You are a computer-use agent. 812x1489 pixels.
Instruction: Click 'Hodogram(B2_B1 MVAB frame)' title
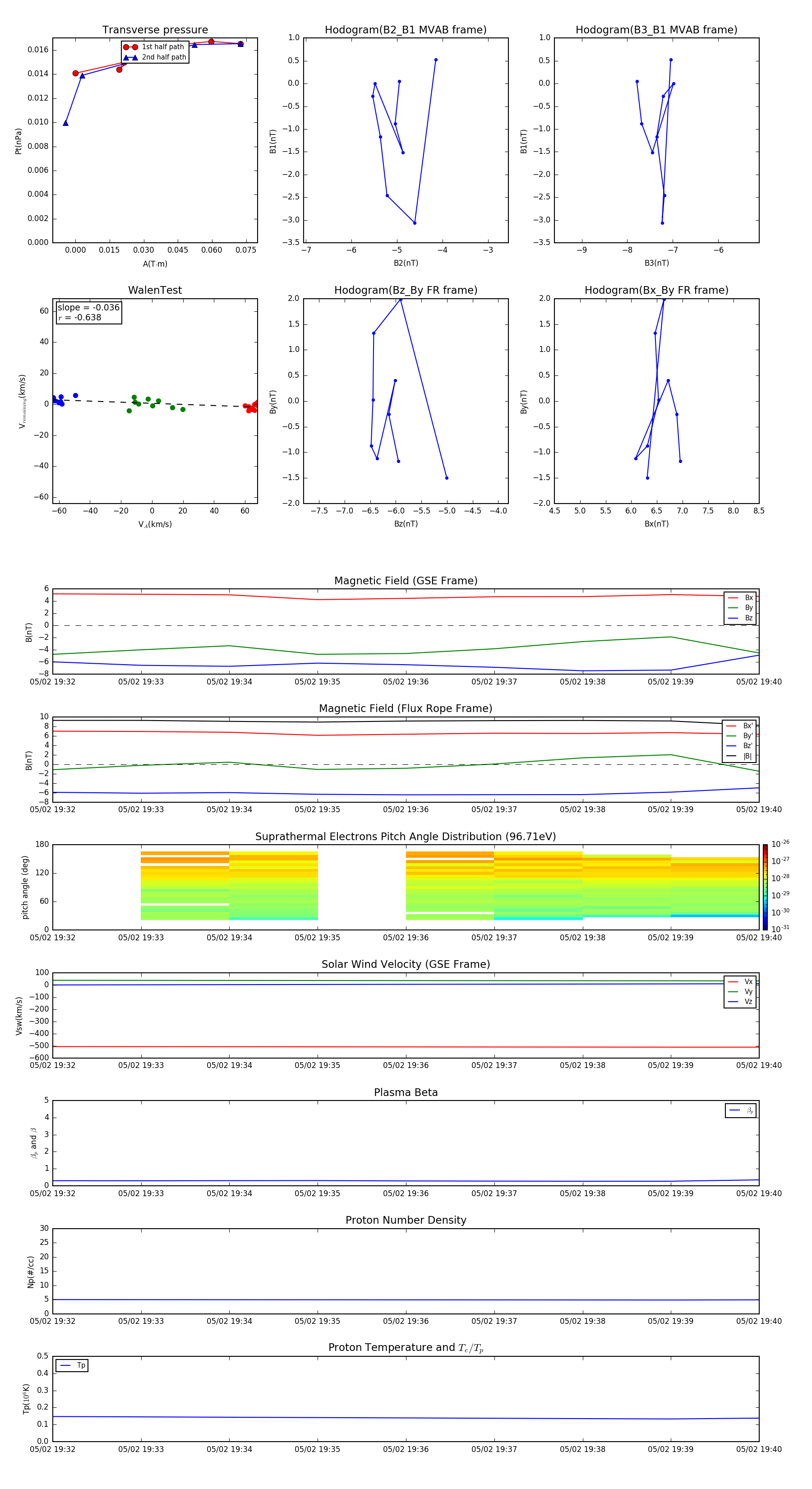point(406,30)
